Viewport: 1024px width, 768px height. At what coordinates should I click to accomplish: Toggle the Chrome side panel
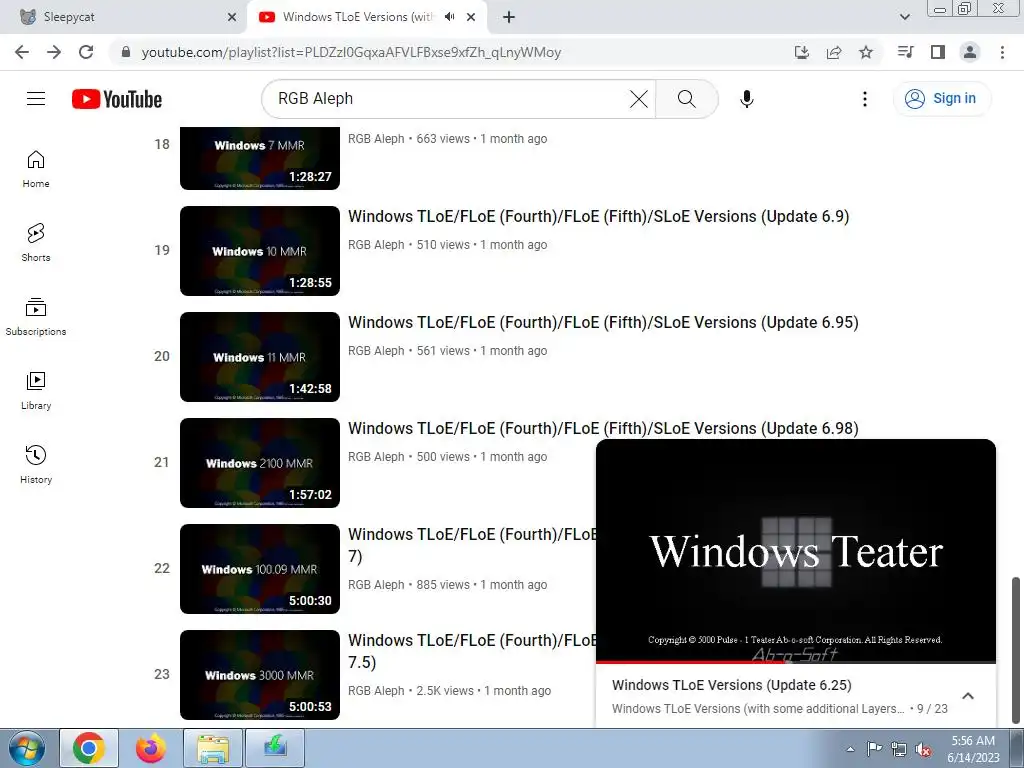(938, 52)
